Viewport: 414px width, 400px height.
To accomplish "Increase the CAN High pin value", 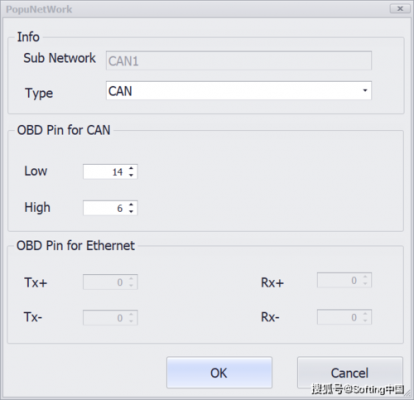I will click(x=131, y=204).
